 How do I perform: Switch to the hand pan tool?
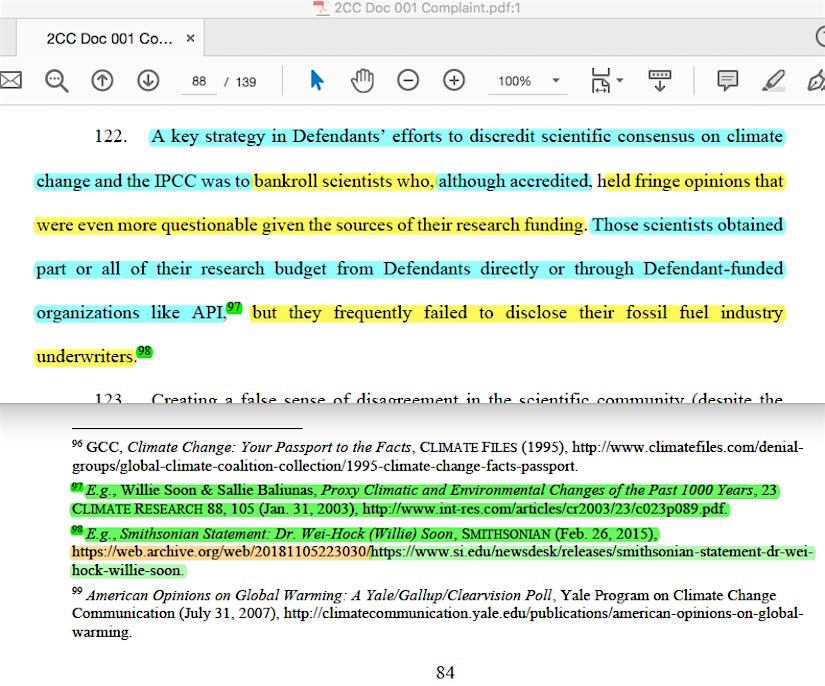pos(362,81)
